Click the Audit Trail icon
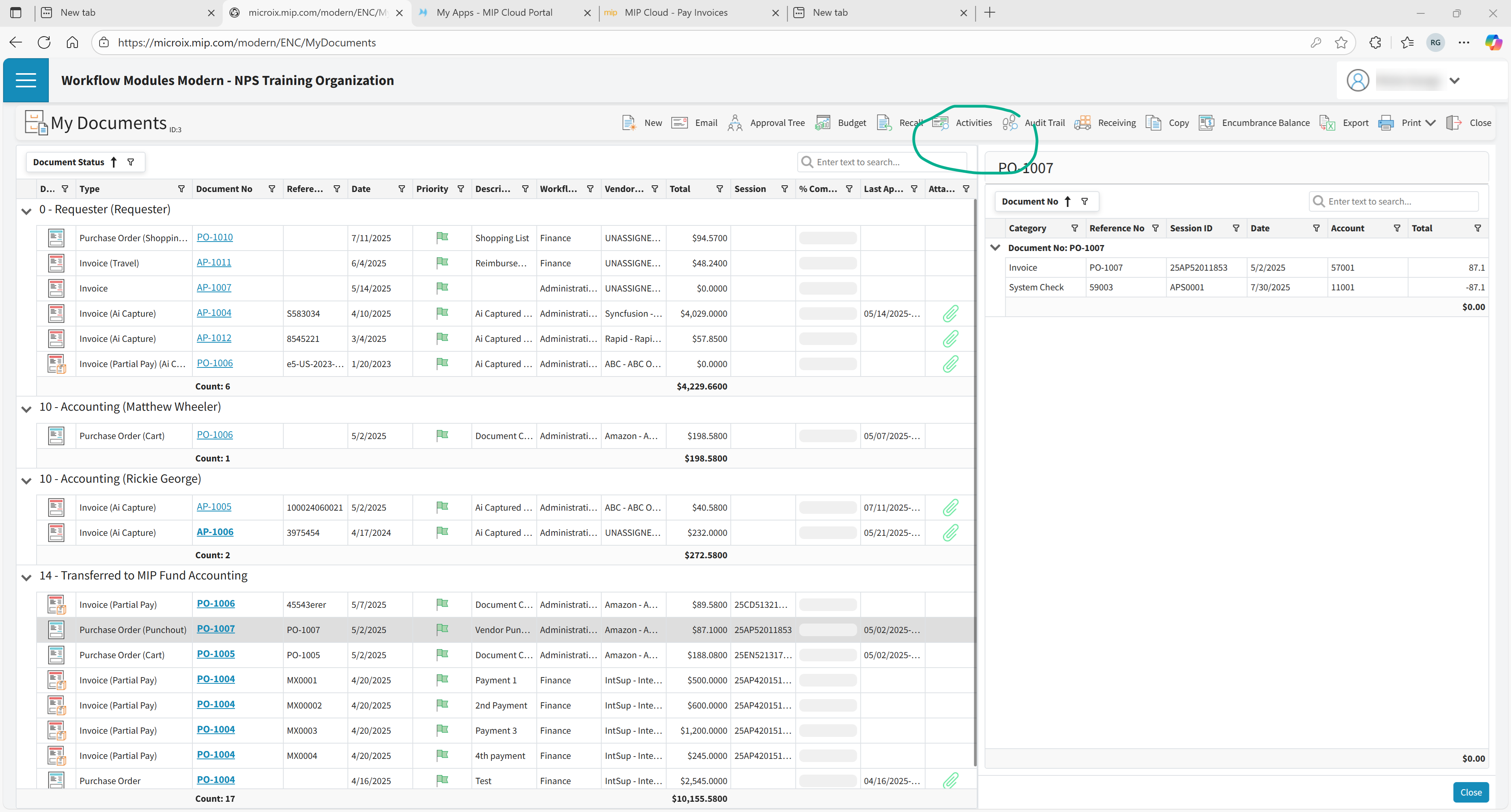The width and height of the screenshot is (1511, 812). pyautogui.click(x=1009, y=122)
